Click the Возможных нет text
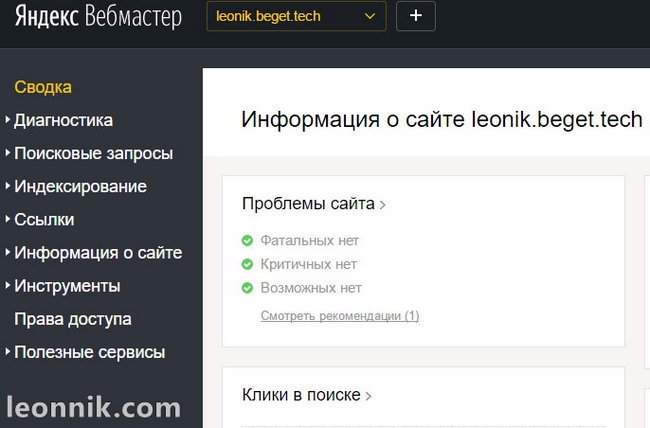Viewport: 650px width, 428px height. [311, 288]
